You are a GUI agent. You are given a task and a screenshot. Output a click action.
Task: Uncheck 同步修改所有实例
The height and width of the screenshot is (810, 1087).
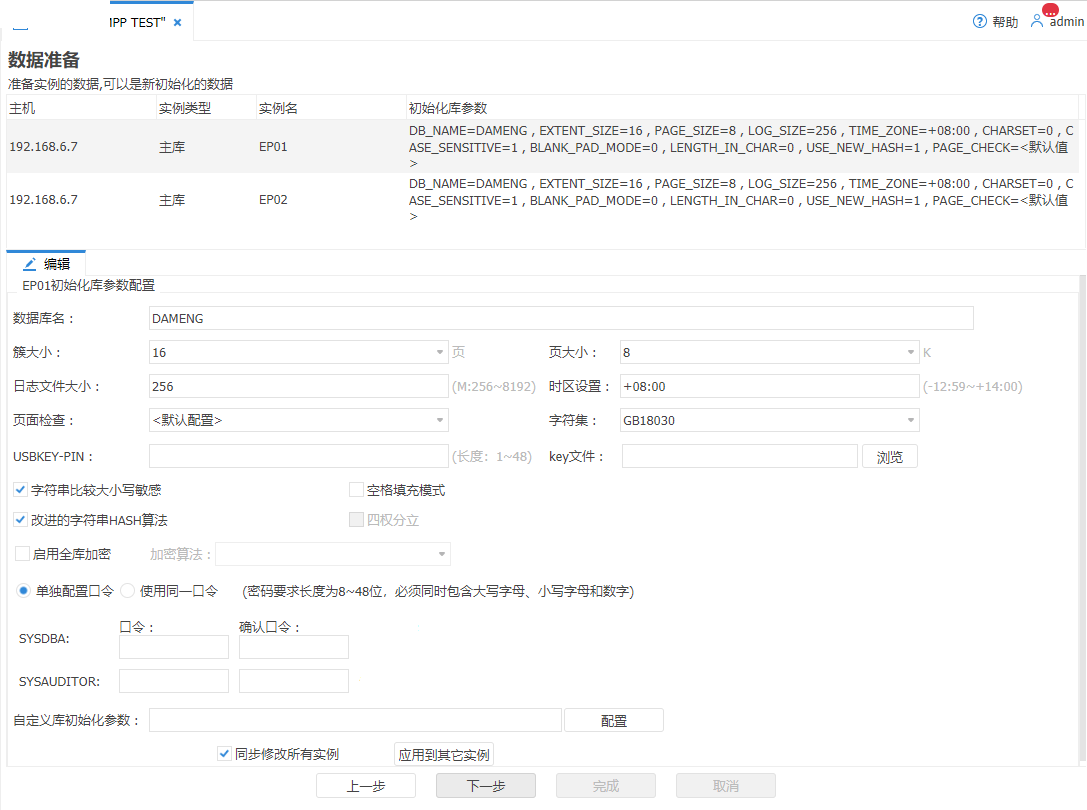(x=224, y=753)
